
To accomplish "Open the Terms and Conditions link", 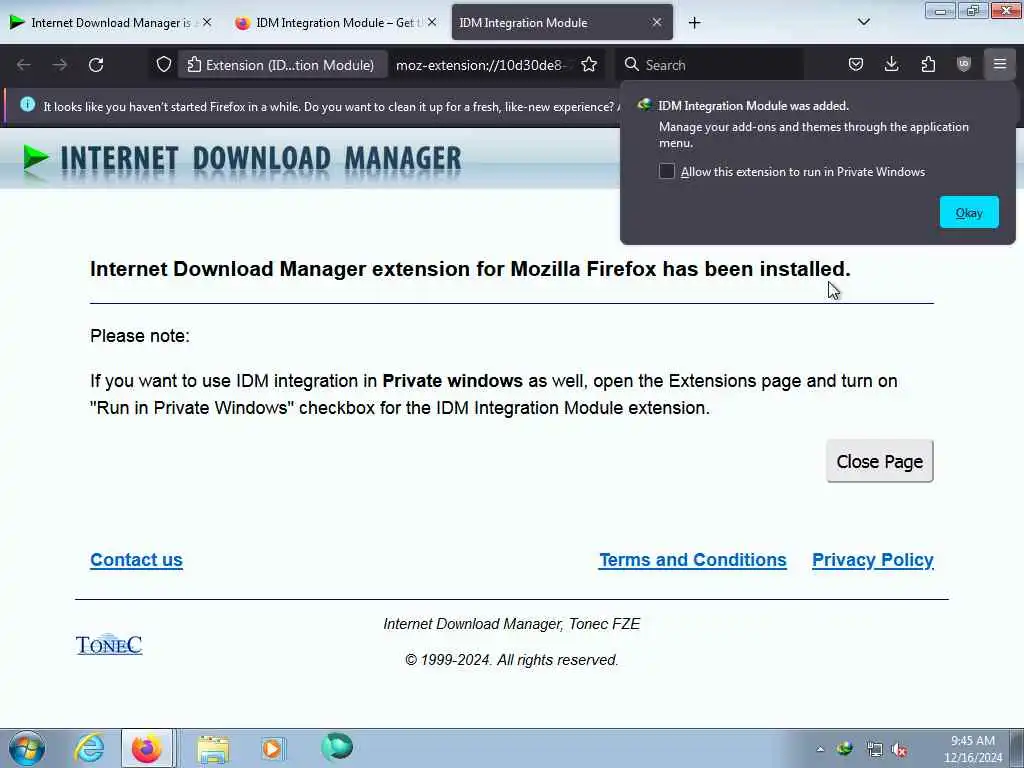I will [692, 560].
